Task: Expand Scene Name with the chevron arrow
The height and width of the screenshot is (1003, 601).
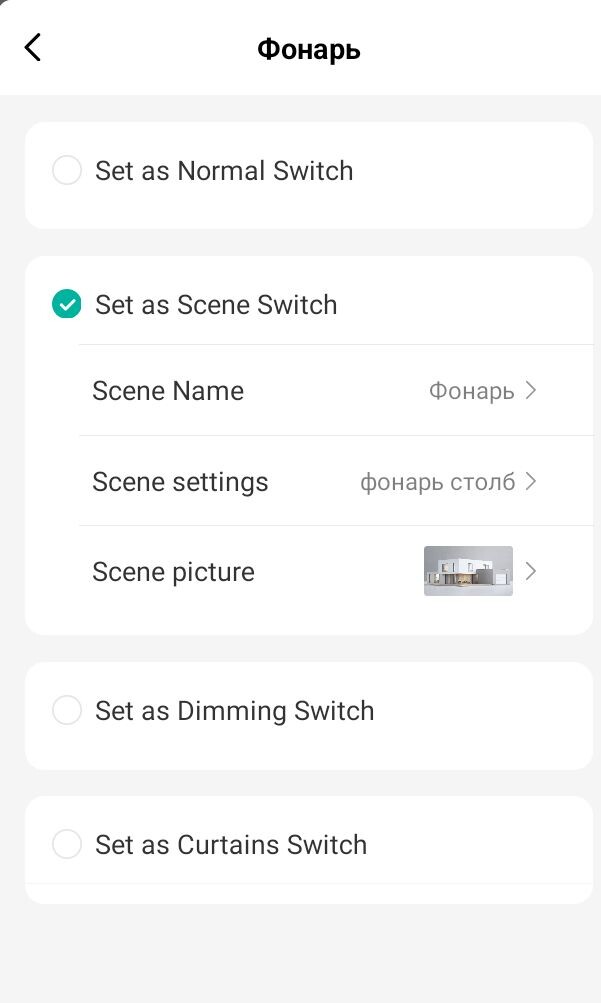Action: (531, 390)
